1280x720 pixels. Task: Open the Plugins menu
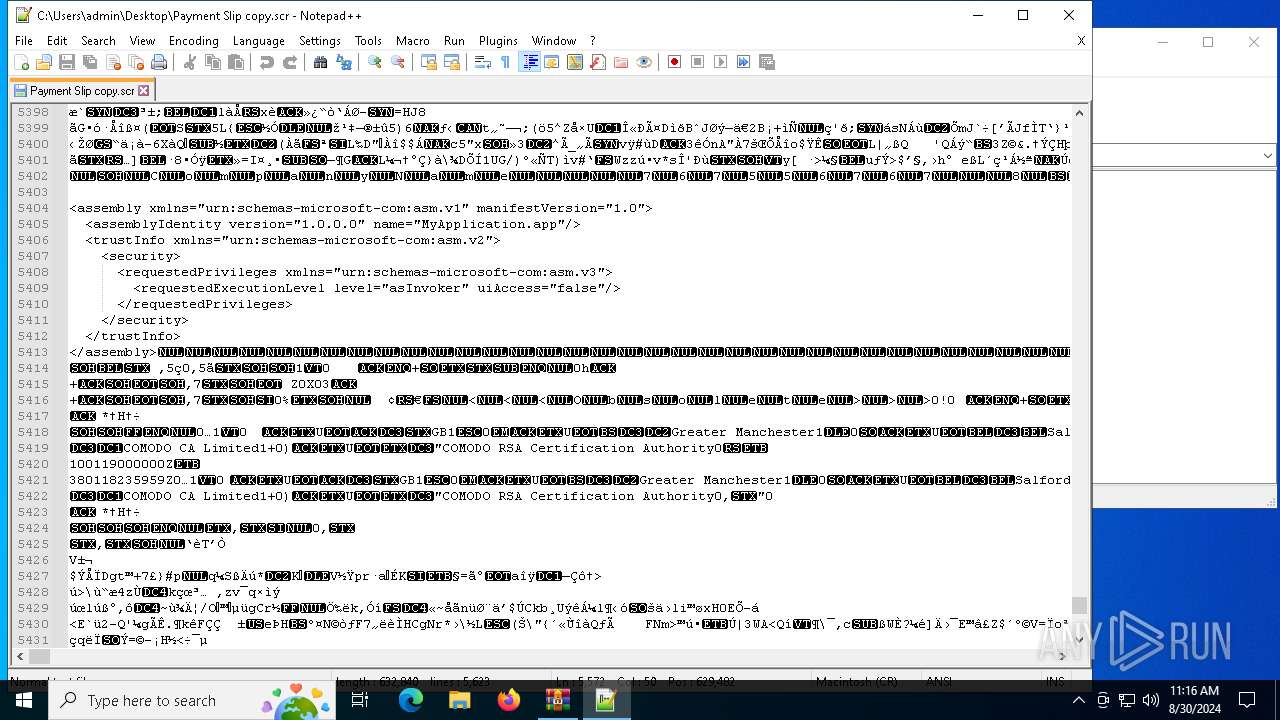click(498, 41)
